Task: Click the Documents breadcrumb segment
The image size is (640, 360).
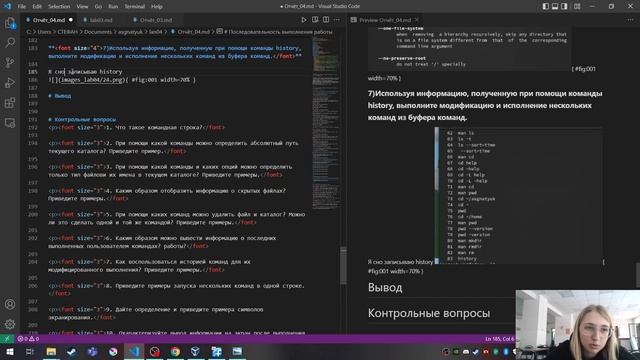Action: (98, 31)
